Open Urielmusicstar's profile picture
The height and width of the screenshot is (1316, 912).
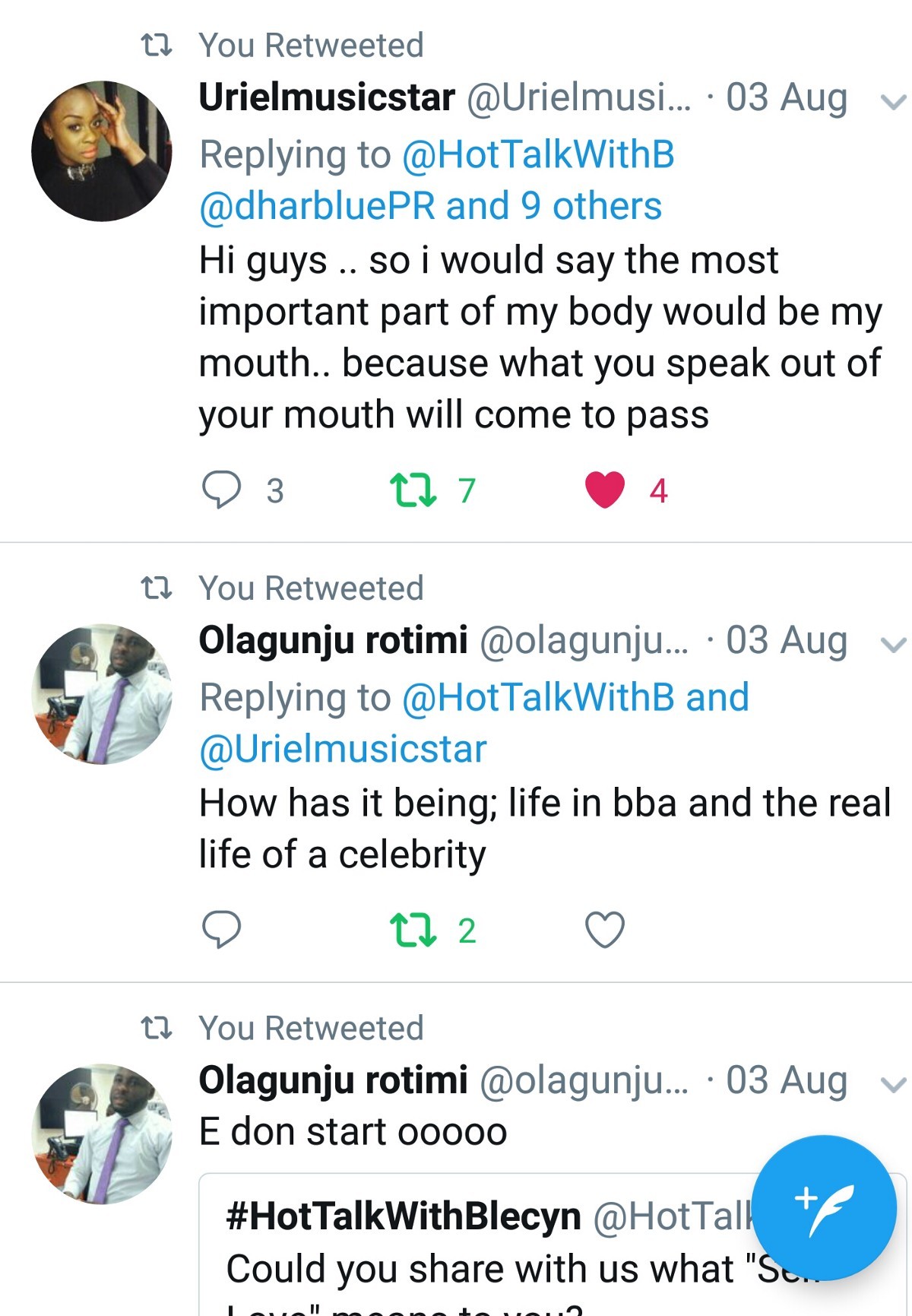pos(102,151)
